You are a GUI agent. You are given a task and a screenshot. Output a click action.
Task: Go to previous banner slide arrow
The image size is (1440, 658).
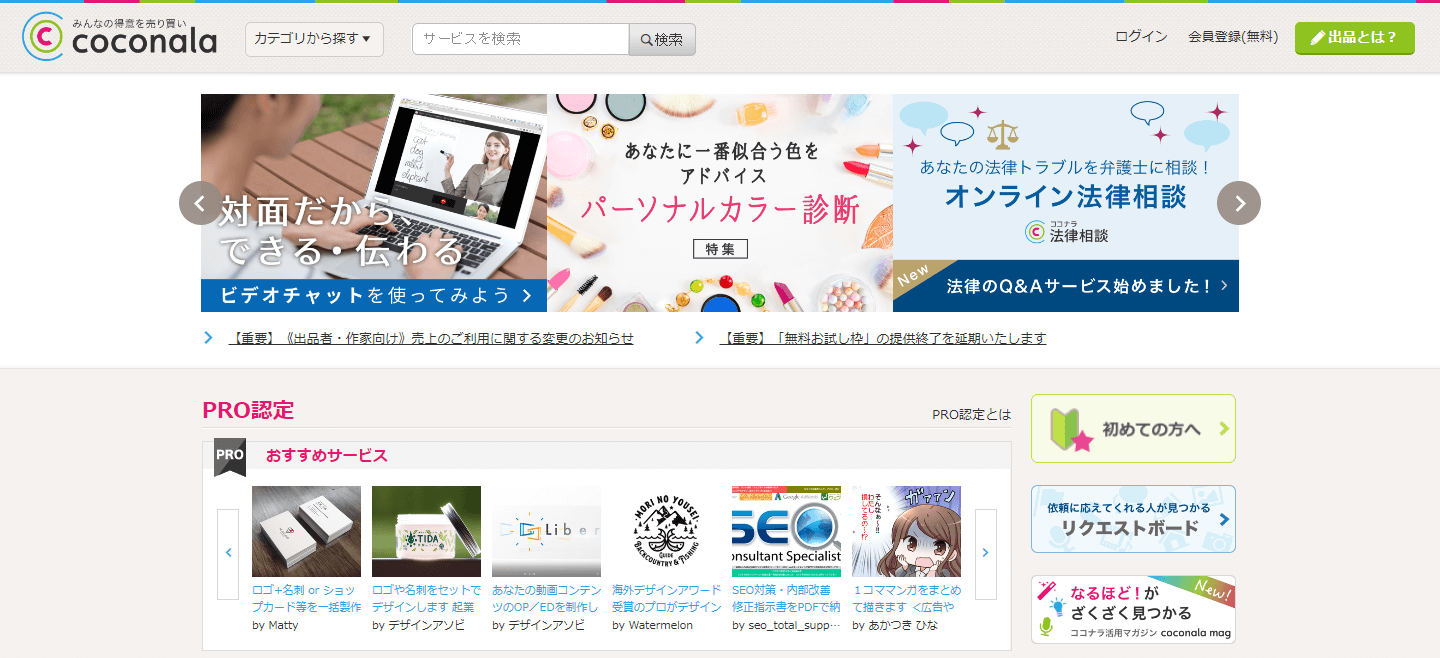pos(201,203)
